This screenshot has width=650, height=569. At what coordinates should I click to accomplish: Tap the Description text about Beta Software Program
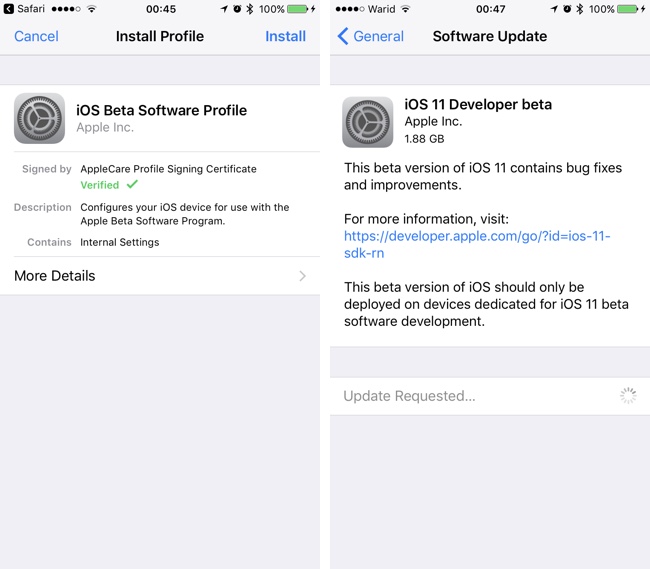pos(185,214)
